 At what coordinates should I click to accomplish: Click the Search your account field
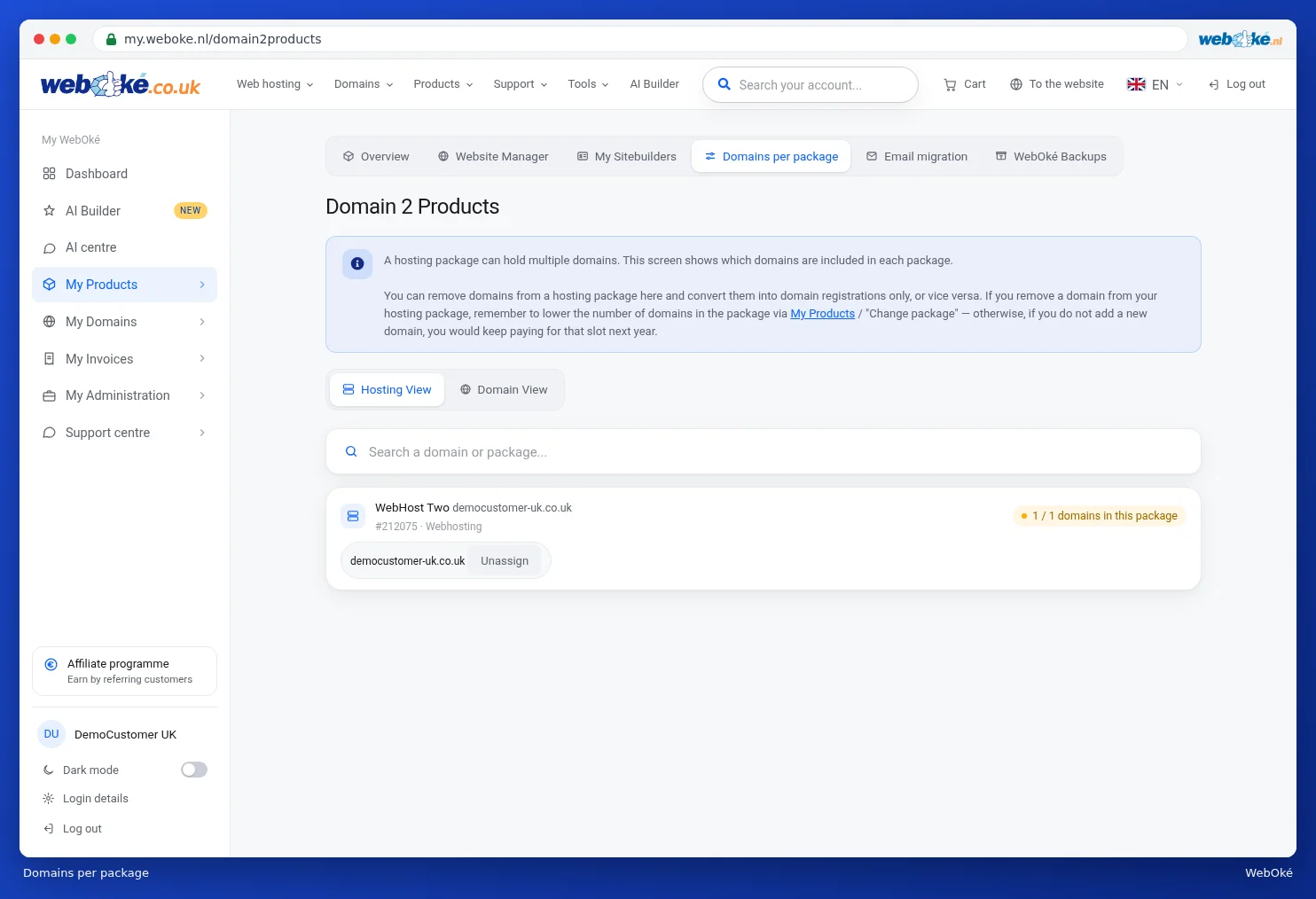(x=811, y=85)
